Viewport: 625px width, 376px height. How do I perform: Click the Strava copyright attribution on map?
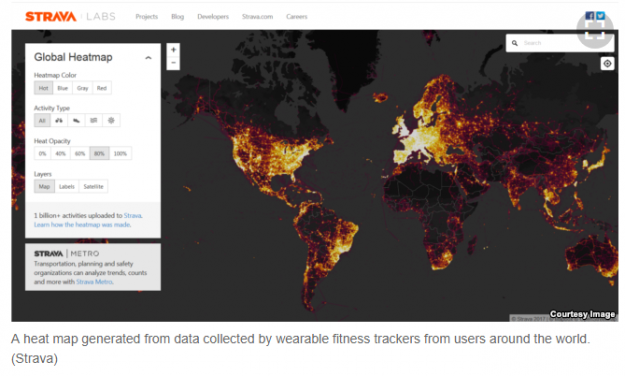click(x=529, y=319)
